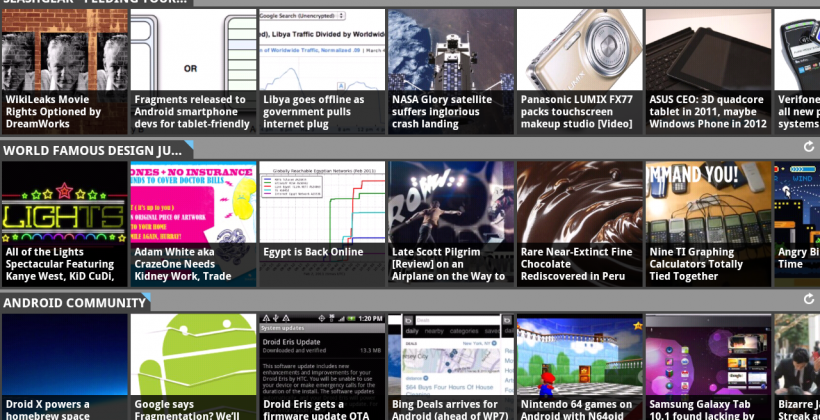Open the Bizarre Streak article tile
This screenshot has width=820, height=420.
click(x=797, y=367)
